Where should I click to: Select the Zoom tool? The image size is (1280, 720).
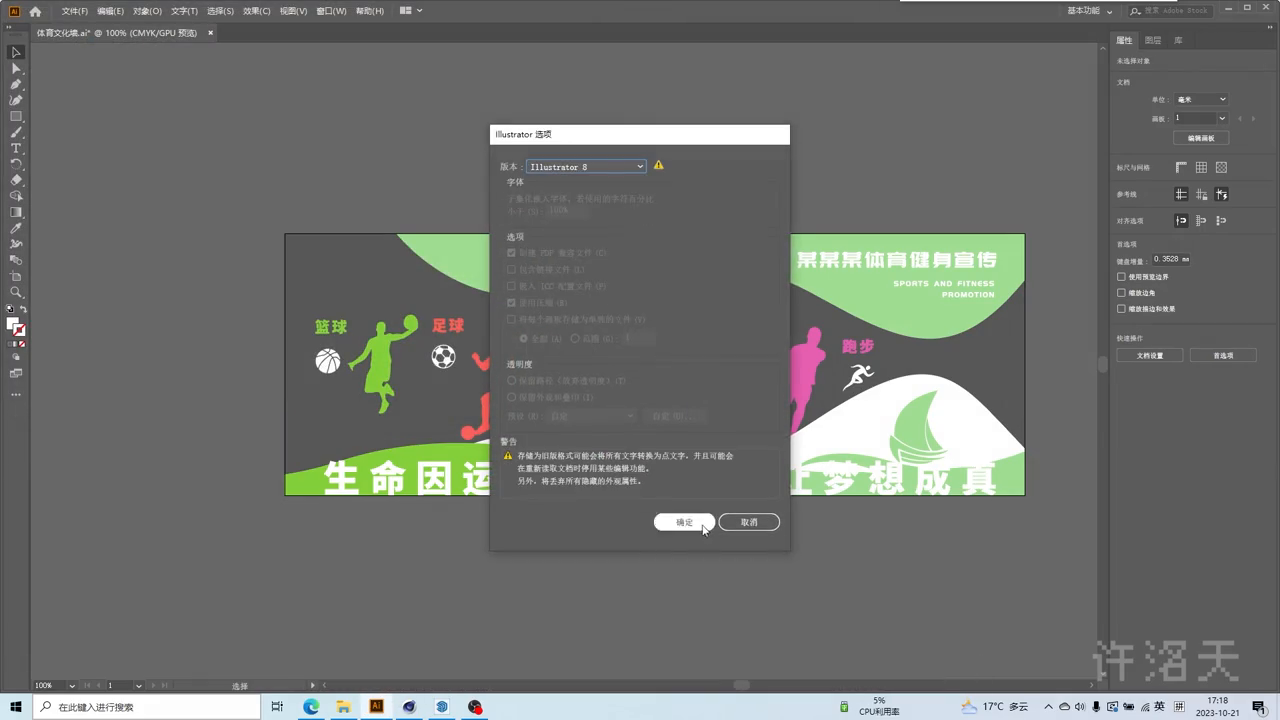[16, 292]
